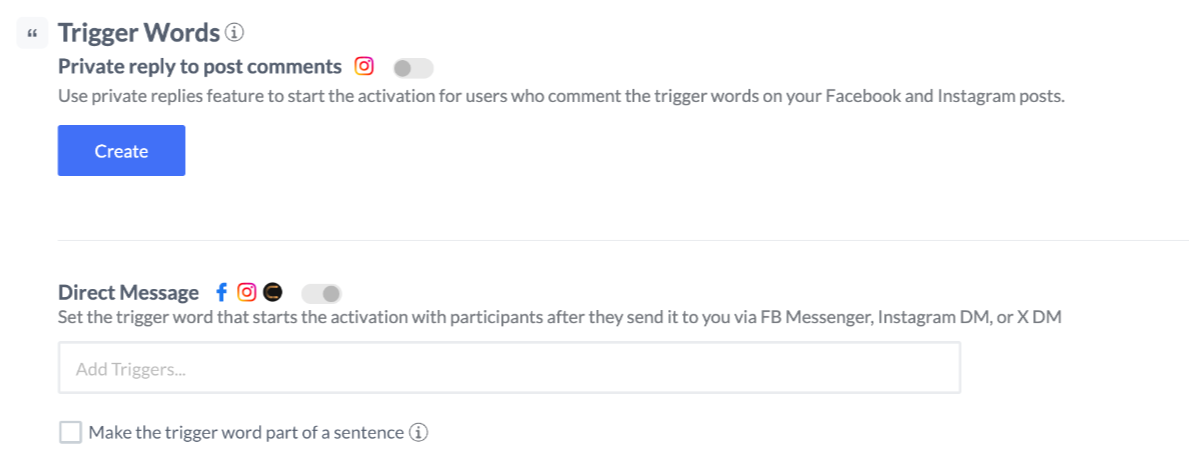Image resolution: width=1189 pixels, height=466 pixels.
Task: Click the Facebook icon beside Direct Message
Action: (221, 293)
